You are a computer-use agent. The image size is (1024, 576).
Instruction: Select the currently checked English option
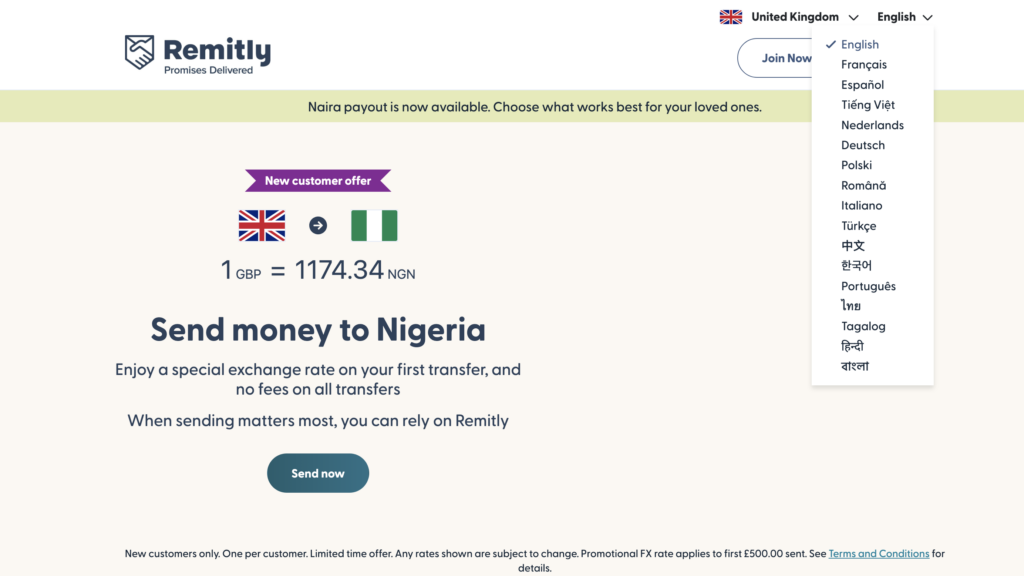[860, 44]
